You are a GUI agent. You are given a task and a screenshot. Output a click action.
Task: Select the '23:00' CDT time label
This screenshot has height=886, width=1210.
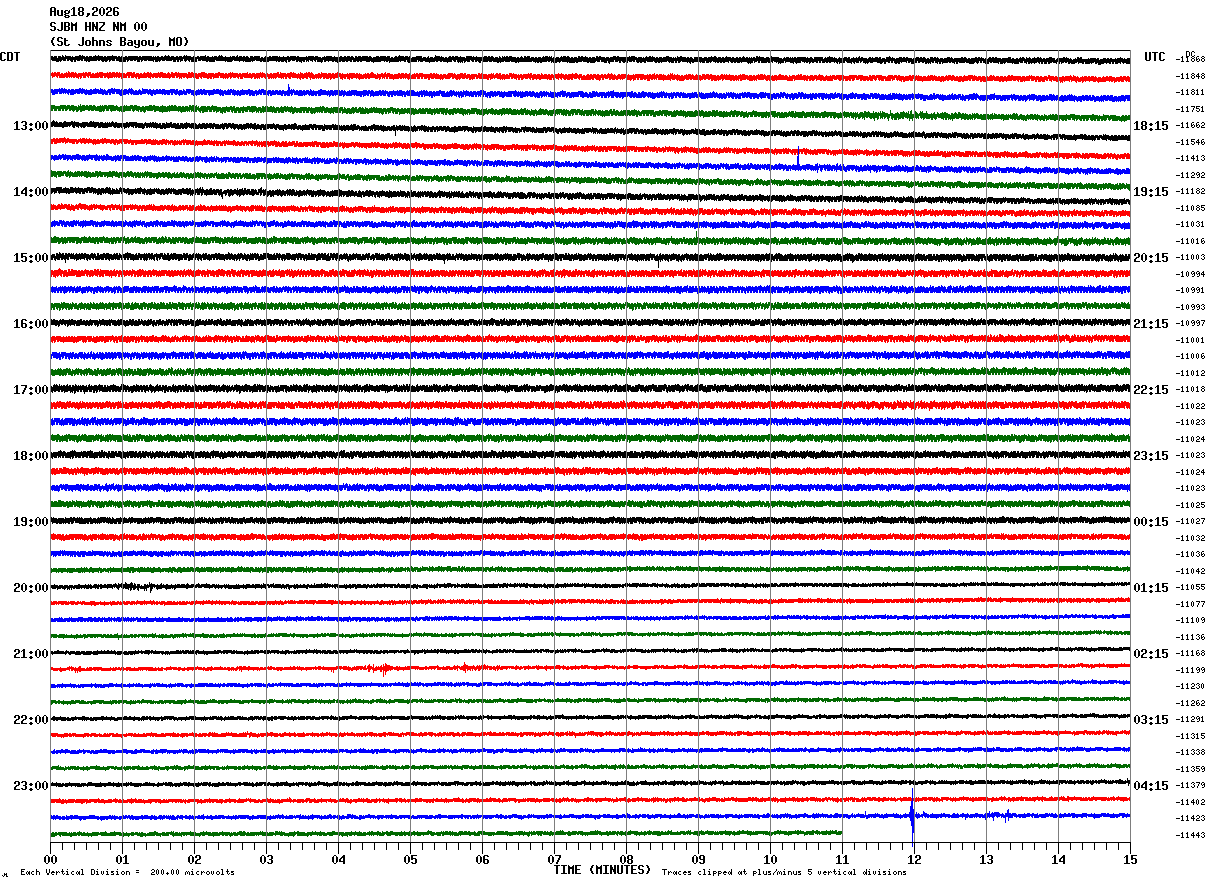coord(31,786)
